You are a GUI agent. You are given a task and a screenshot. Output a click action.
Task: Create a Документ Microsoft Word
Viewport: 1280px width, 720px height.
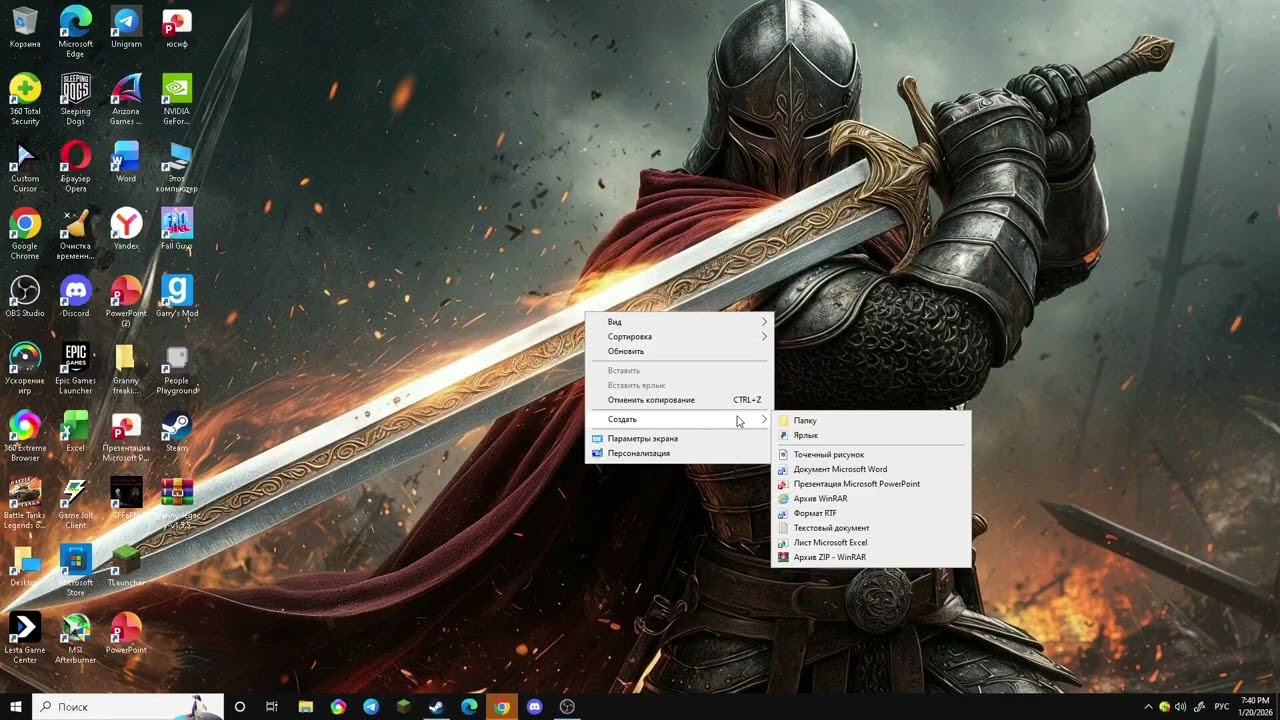pyautogui.click(x=871, y=469)
